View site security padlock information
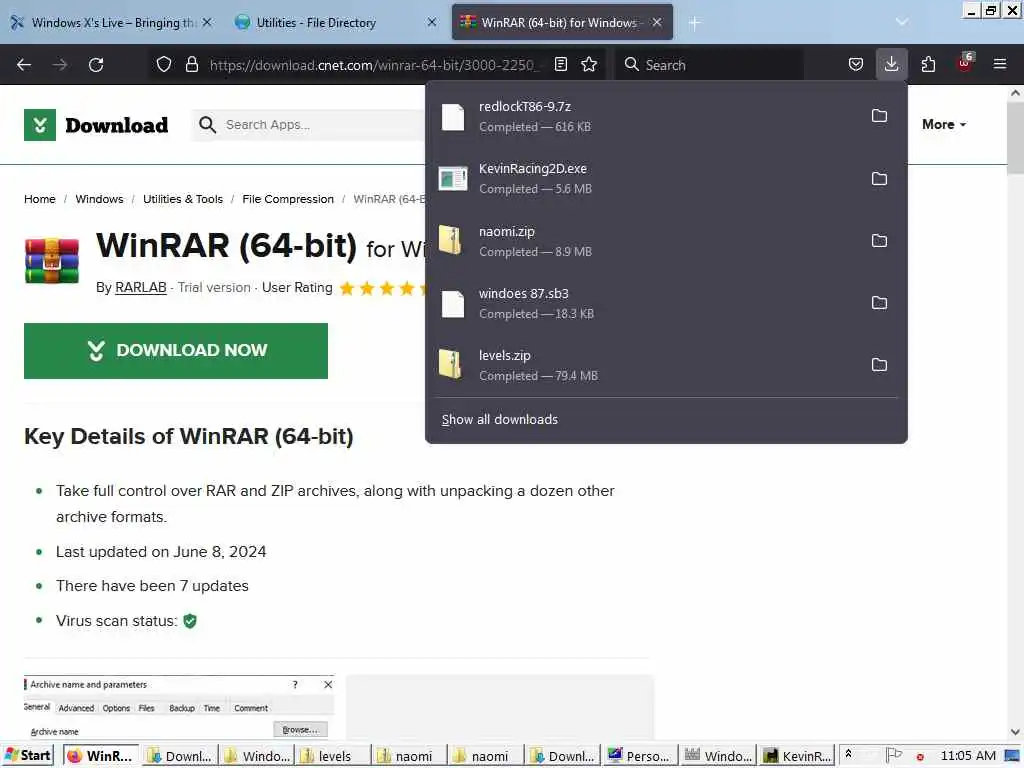Screen dimensions: 1024x768 [x=192, y=65]
